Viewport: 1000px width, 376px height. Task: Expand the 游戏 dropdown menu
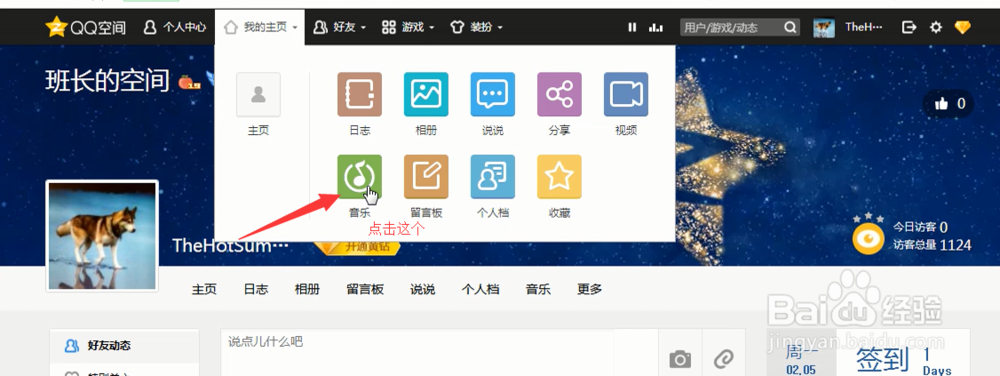tap(408, 27)
